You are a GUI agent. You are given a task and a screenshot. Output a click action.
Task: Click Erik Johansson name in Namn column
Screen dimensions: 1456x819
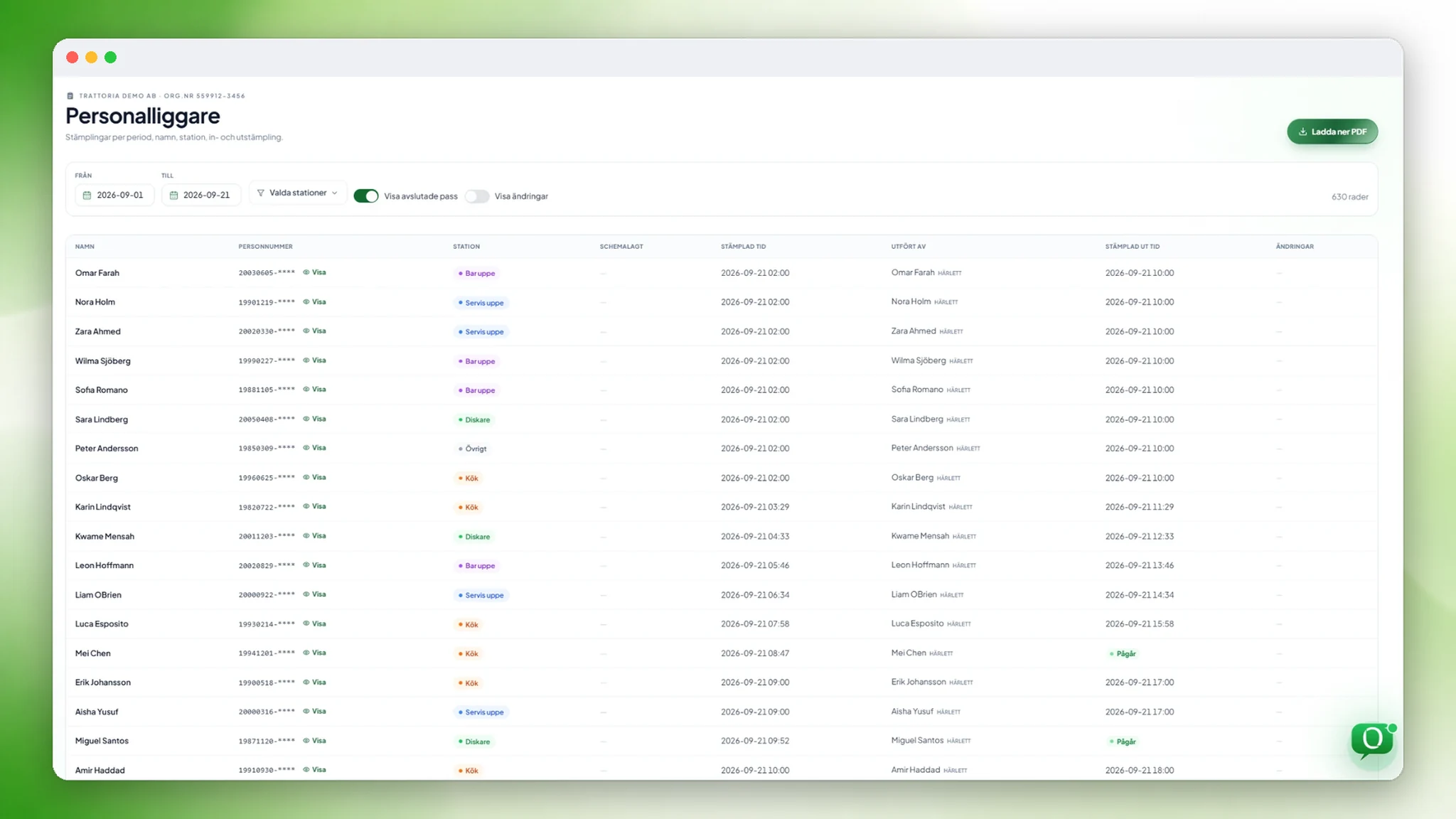coord(103,682)
